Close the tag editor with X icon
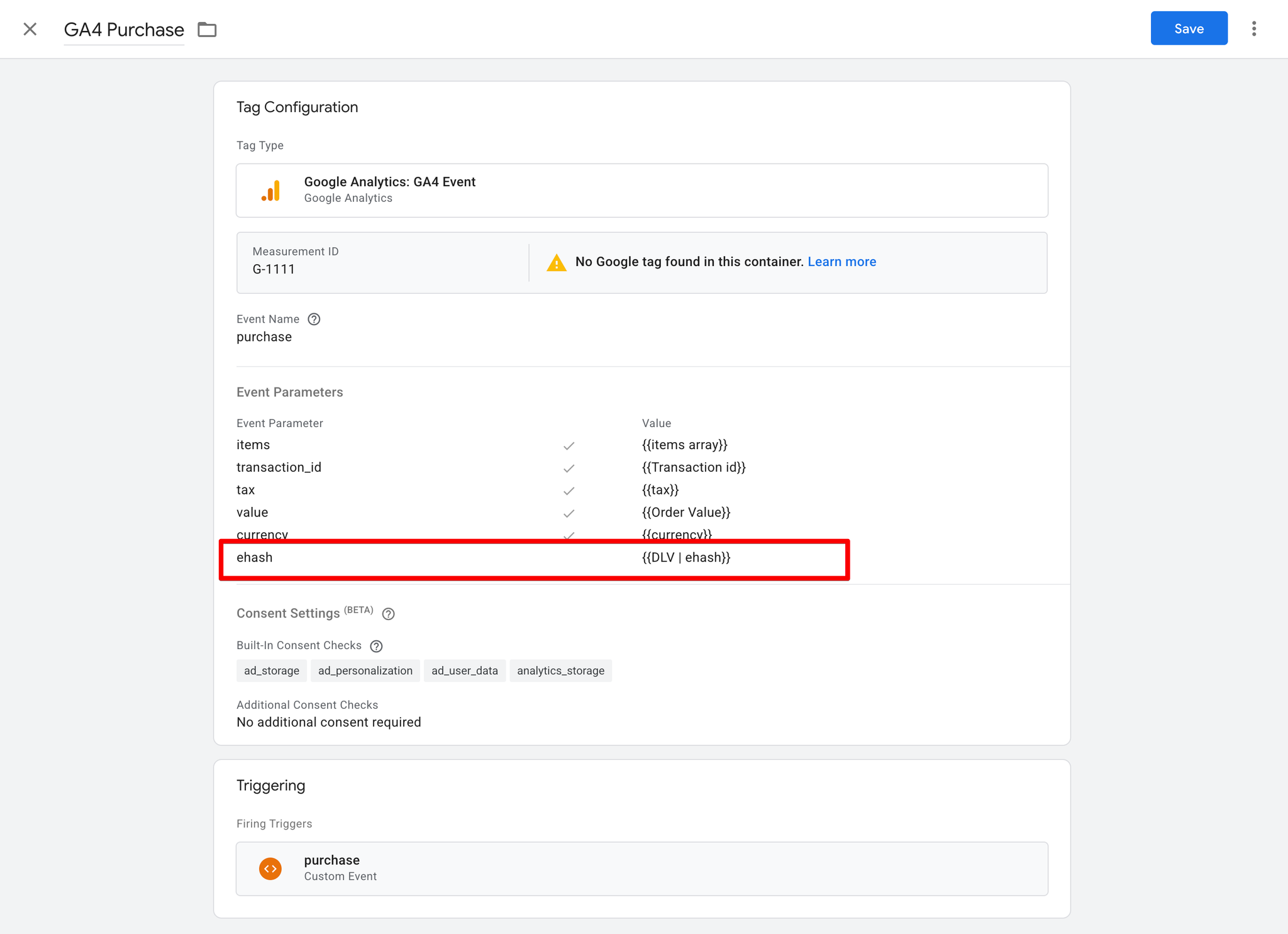 pyautogui.click(x=30, y=29)
